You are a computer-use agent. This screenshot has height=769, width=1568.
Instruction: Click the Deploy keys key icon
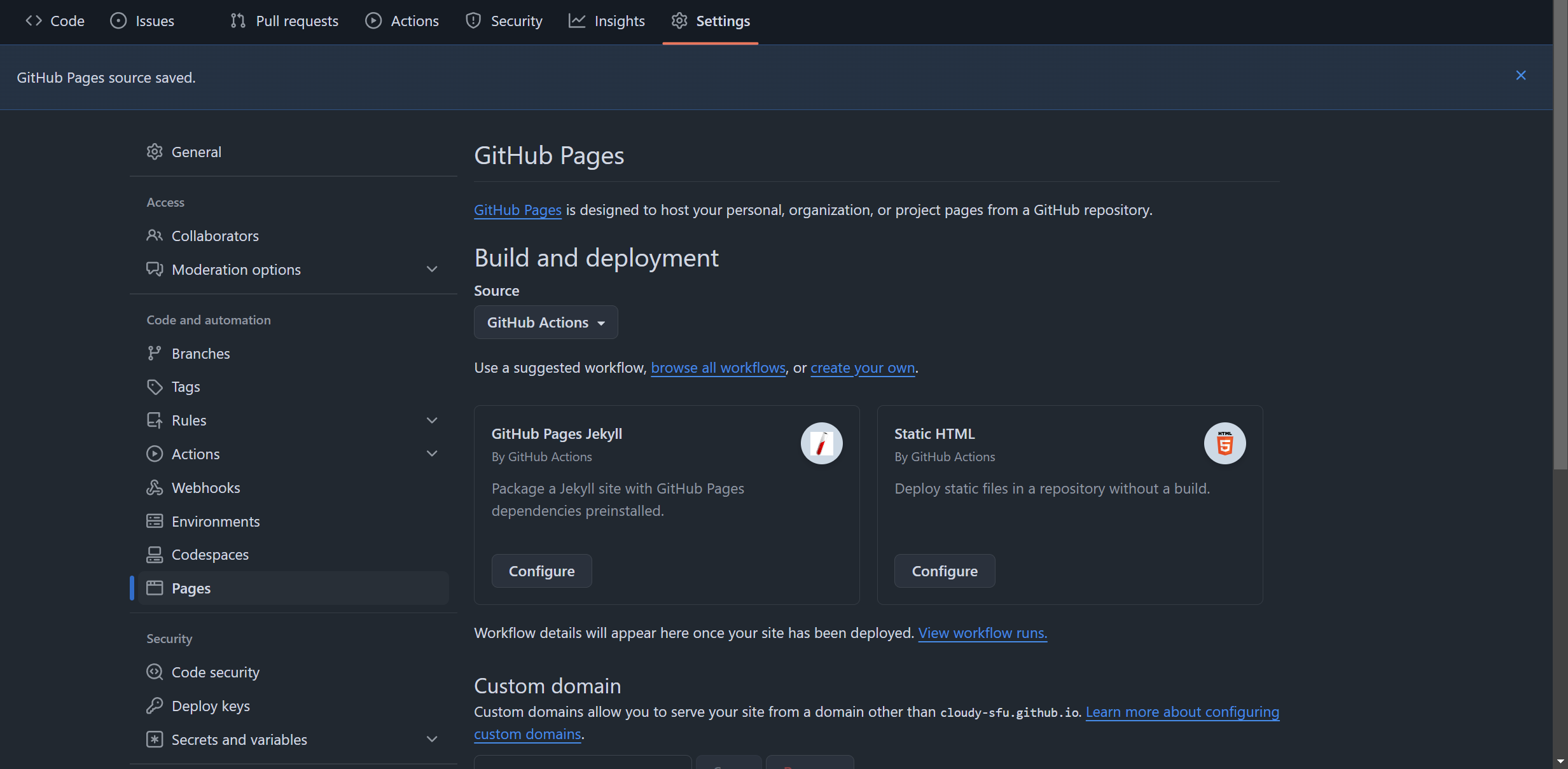click(x=155, y=706)
